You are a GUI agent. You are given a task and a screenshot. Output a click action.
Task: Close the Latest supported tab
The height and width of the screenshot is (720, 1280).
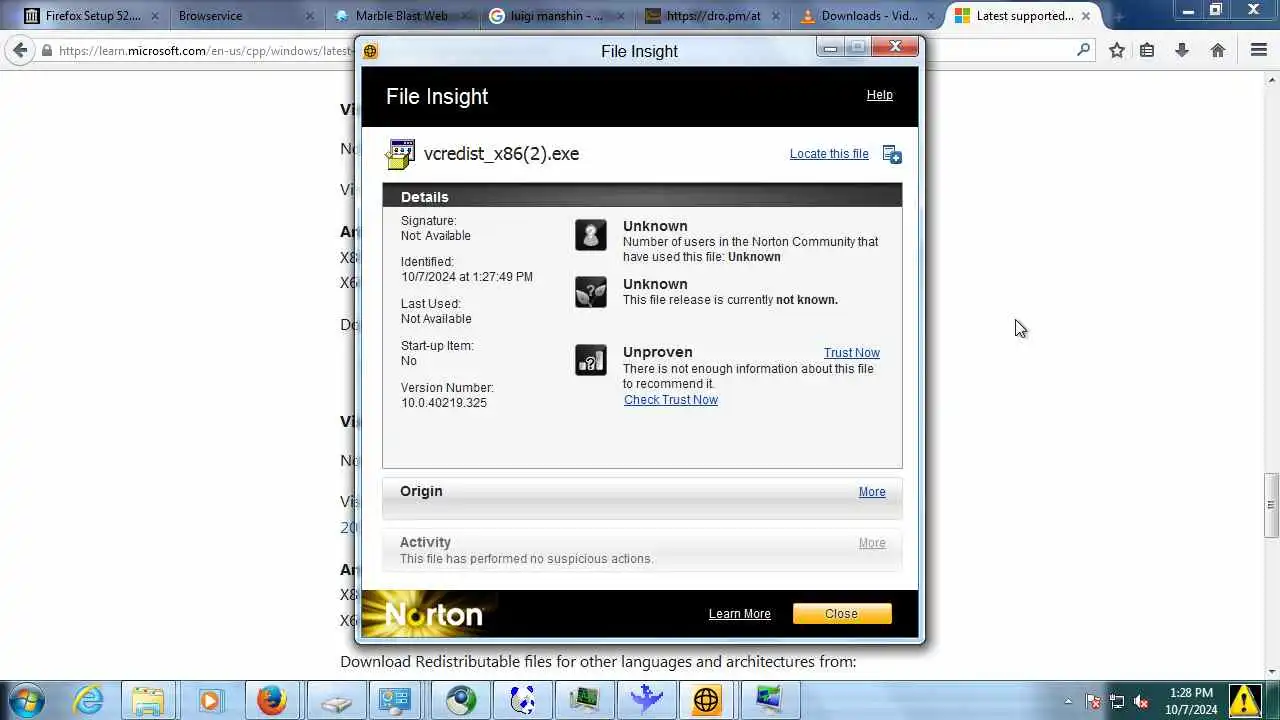tap(1086, 16)
